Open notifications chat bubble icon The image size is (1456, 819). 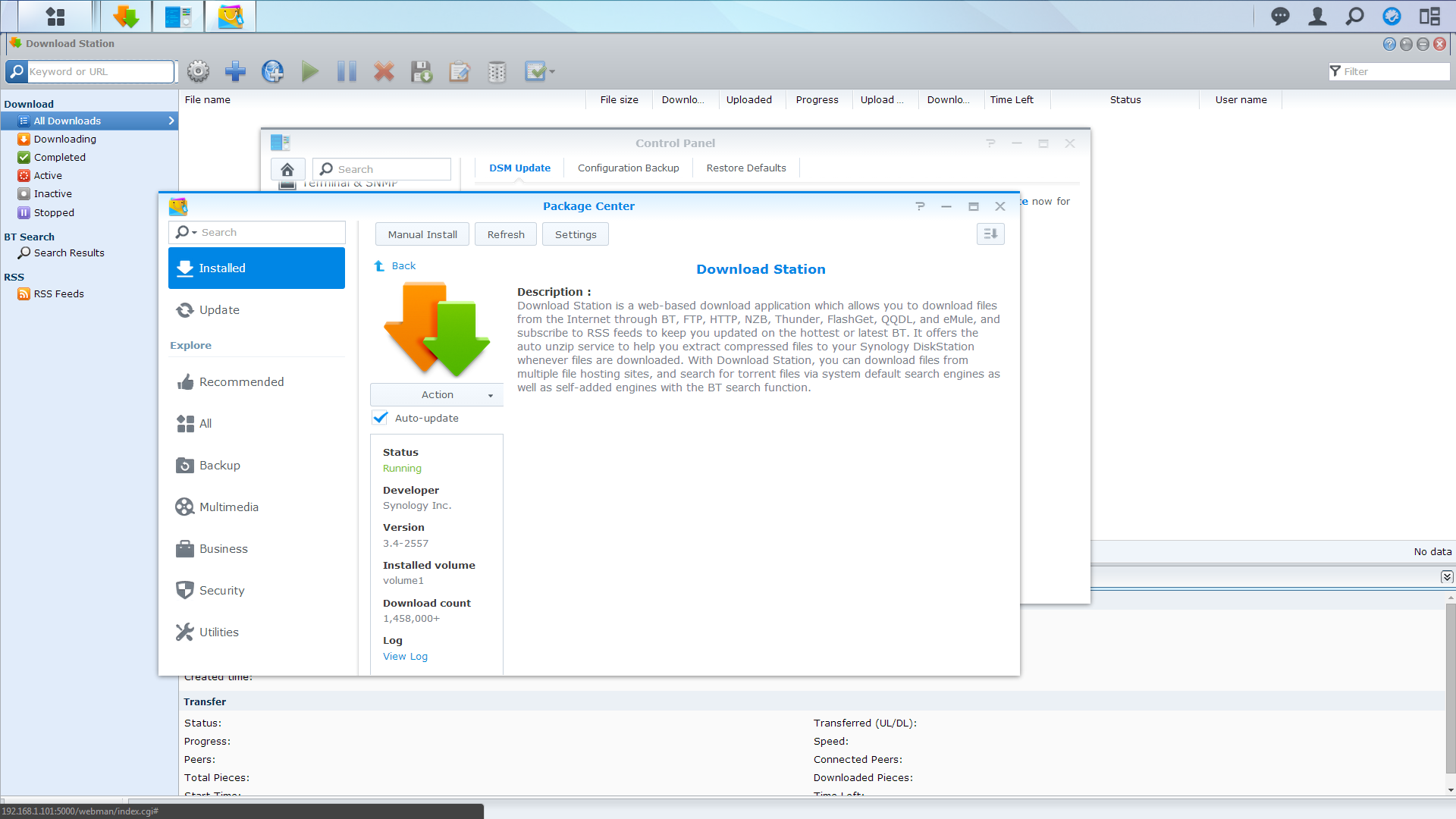coord(1280,16)
